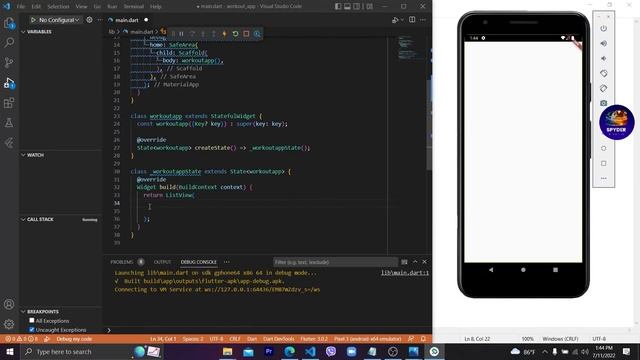Viewport: 640px width, 360px height.
Task: Close the bottom panel
Action: tap(424, 262)
